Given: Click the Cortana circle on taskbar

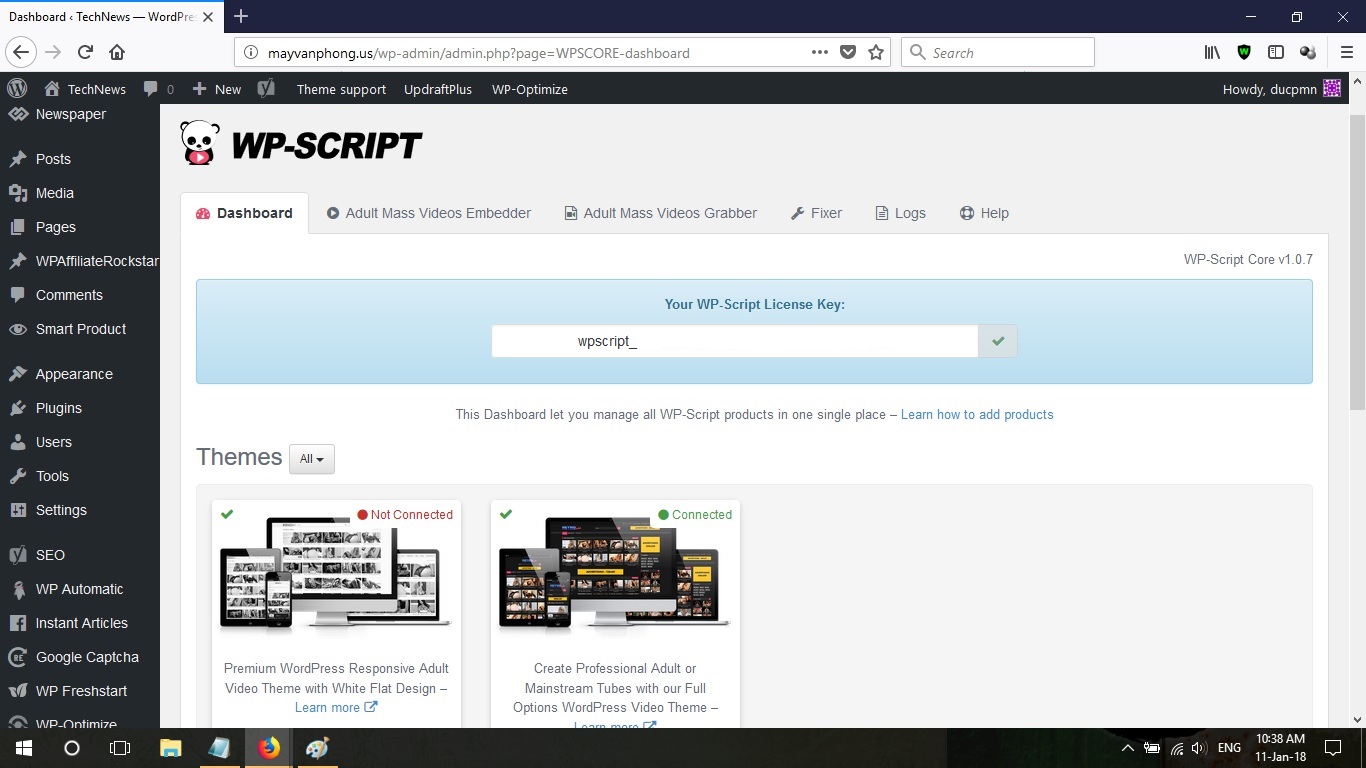Looking at the screenshot, I should click(72, 748).
